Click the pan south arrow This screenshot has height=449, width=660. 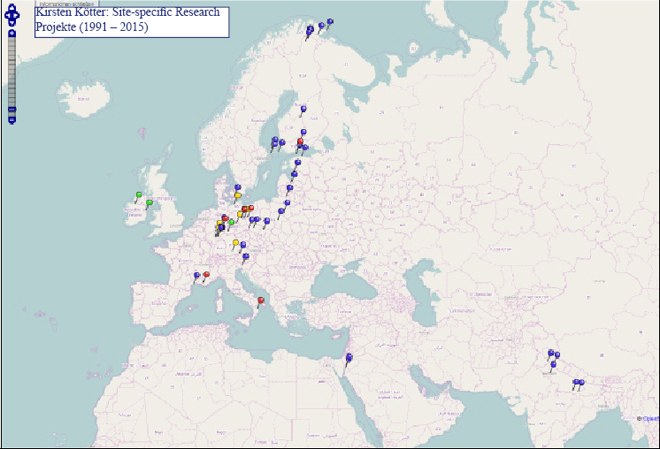pos(12,24)
